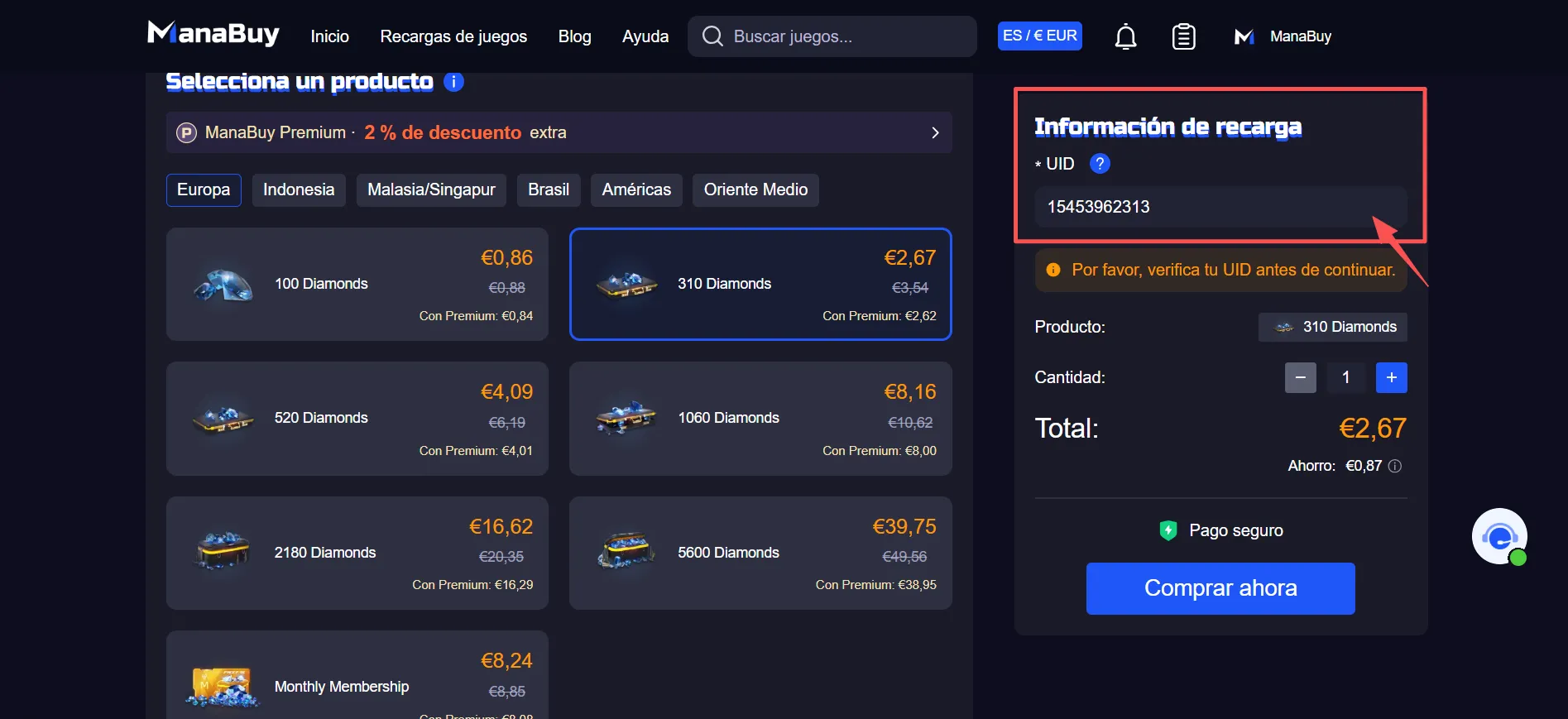1568x719 pixels.
Task: Click the 1060 Diamonds chest image
Action: point(626,419)
